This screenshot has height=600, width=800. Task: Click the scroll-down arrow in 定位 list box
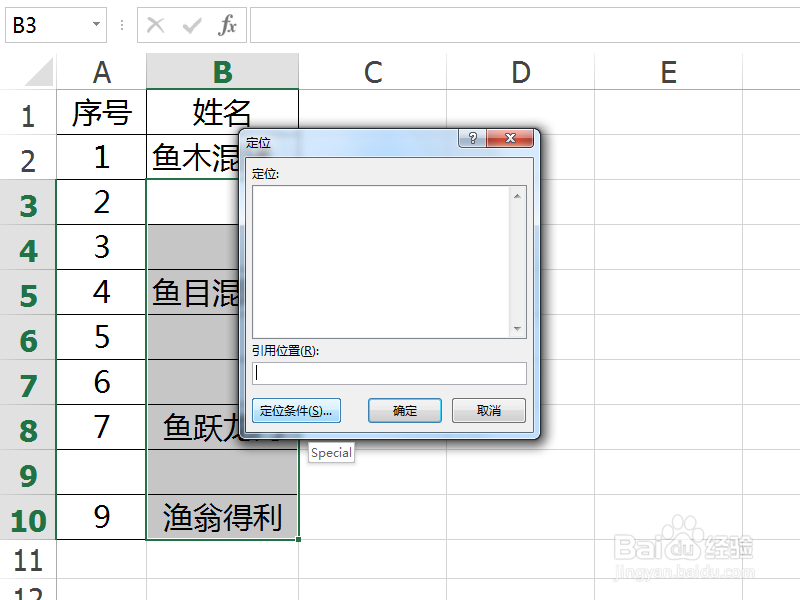519,328
